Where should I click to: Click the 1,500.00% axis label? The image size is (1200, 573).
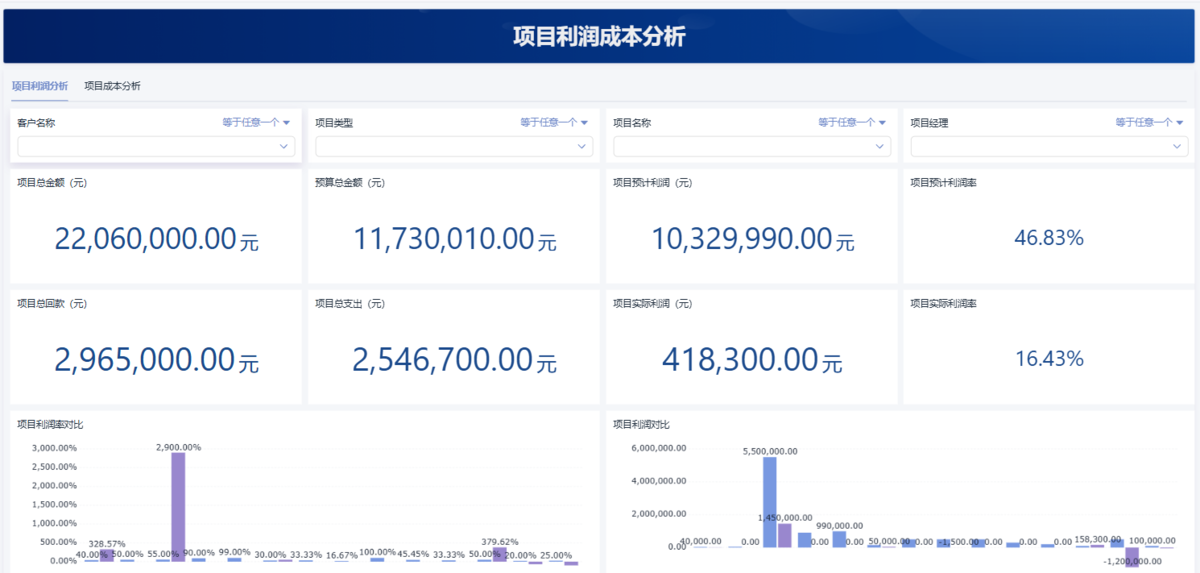pyautogui.click(x=55, y=504)
